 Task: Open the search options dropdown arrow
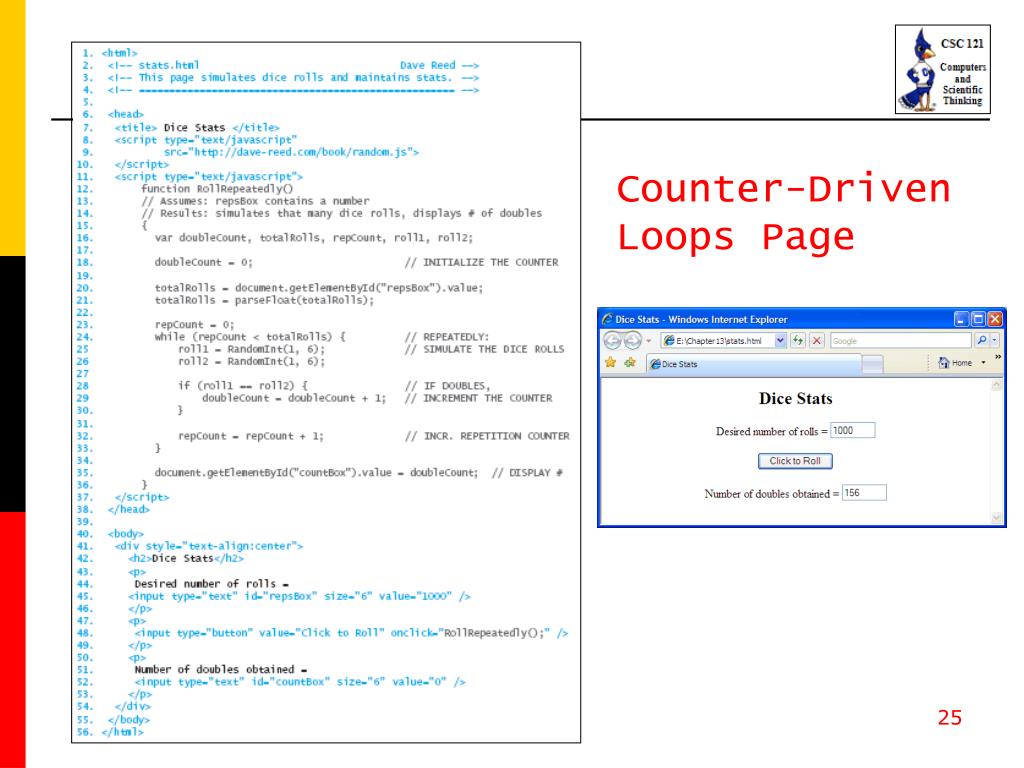[x=994, y=340]
